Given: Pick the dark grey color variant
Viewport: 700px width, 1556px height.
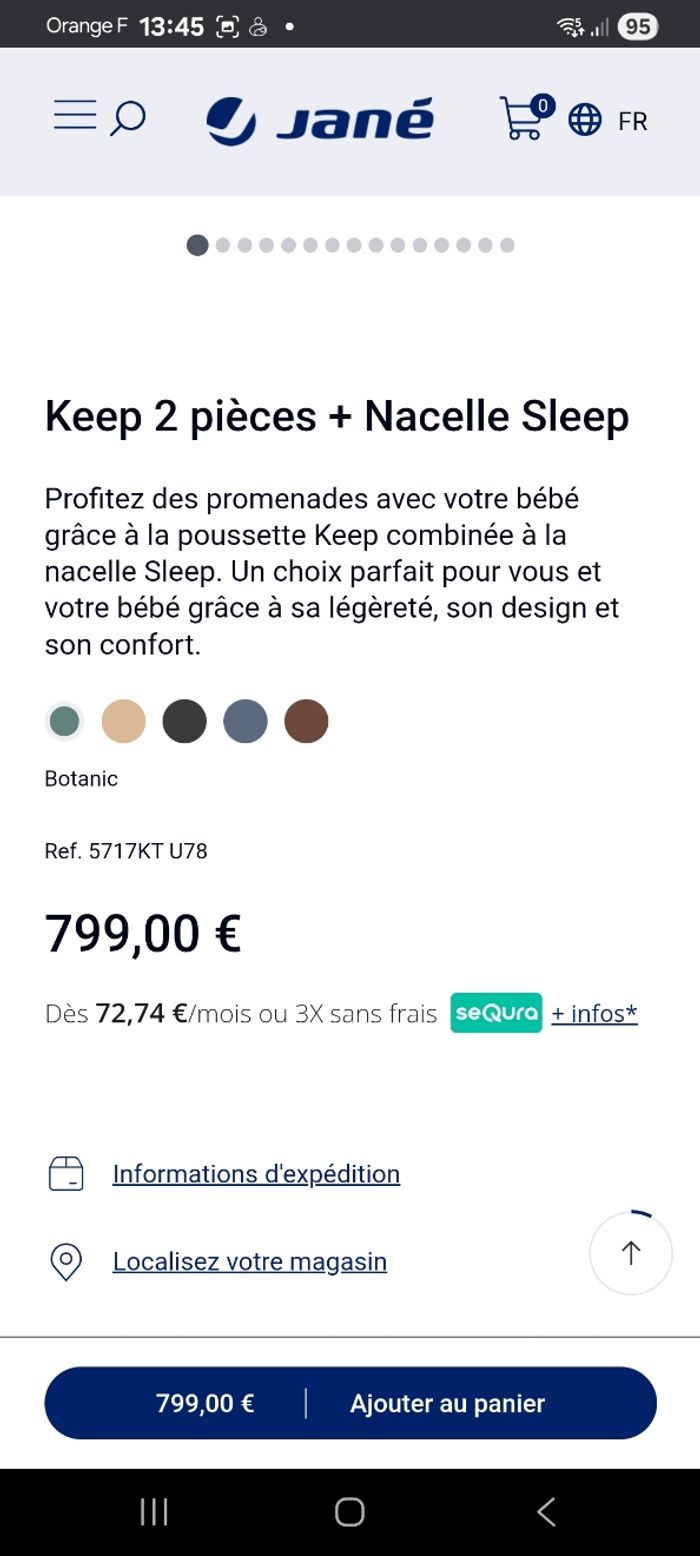Looking at the screenshot, I should [185, 721].
